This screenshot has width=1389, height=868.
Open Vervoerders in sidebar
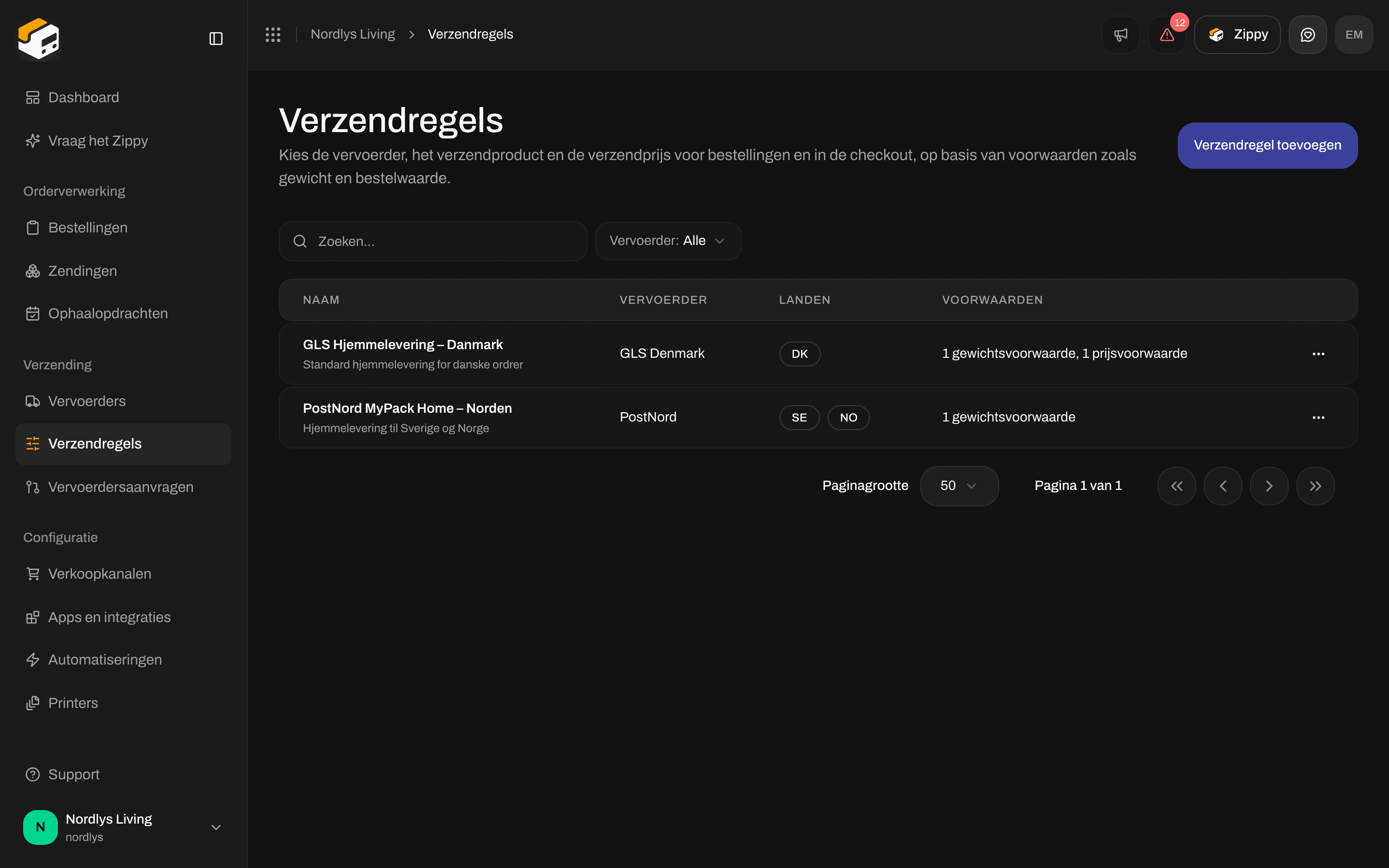123,401
